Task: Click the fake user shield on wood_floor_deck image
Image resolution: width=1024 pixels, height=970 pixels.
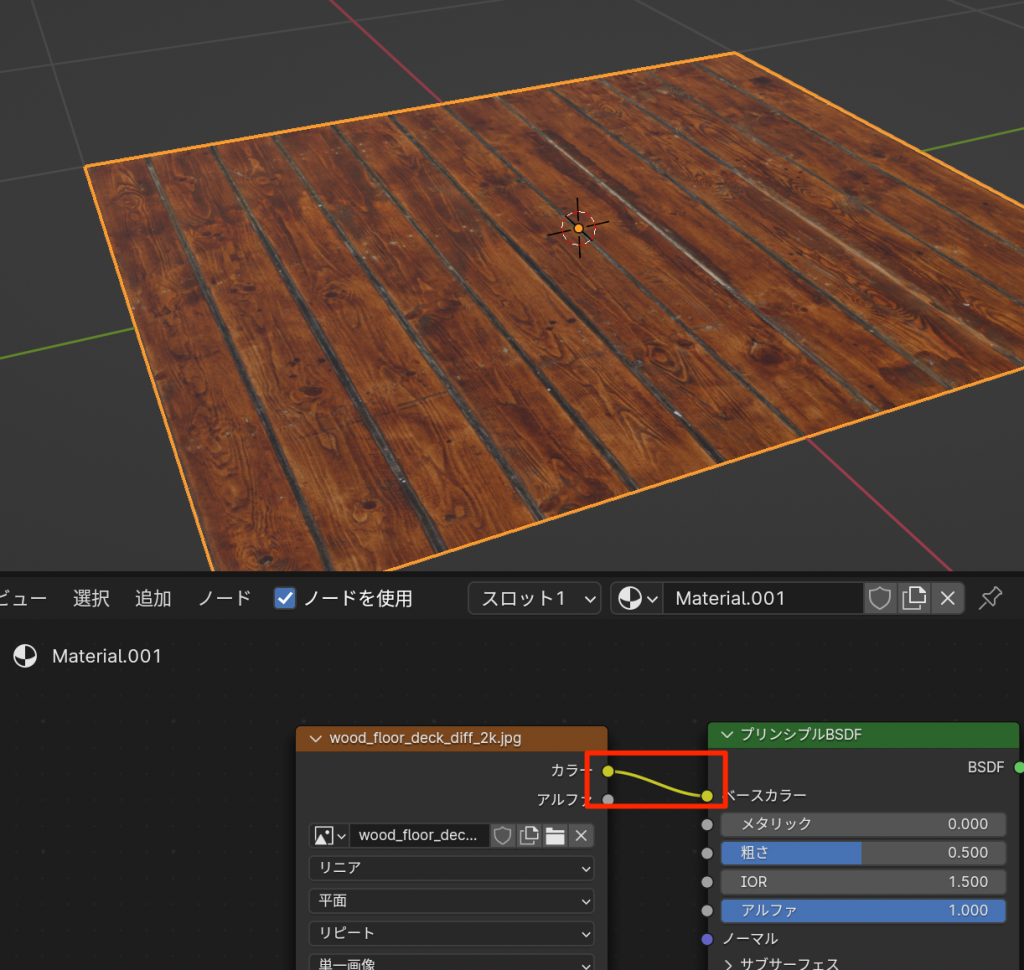Action: click(x=503, y=835)
